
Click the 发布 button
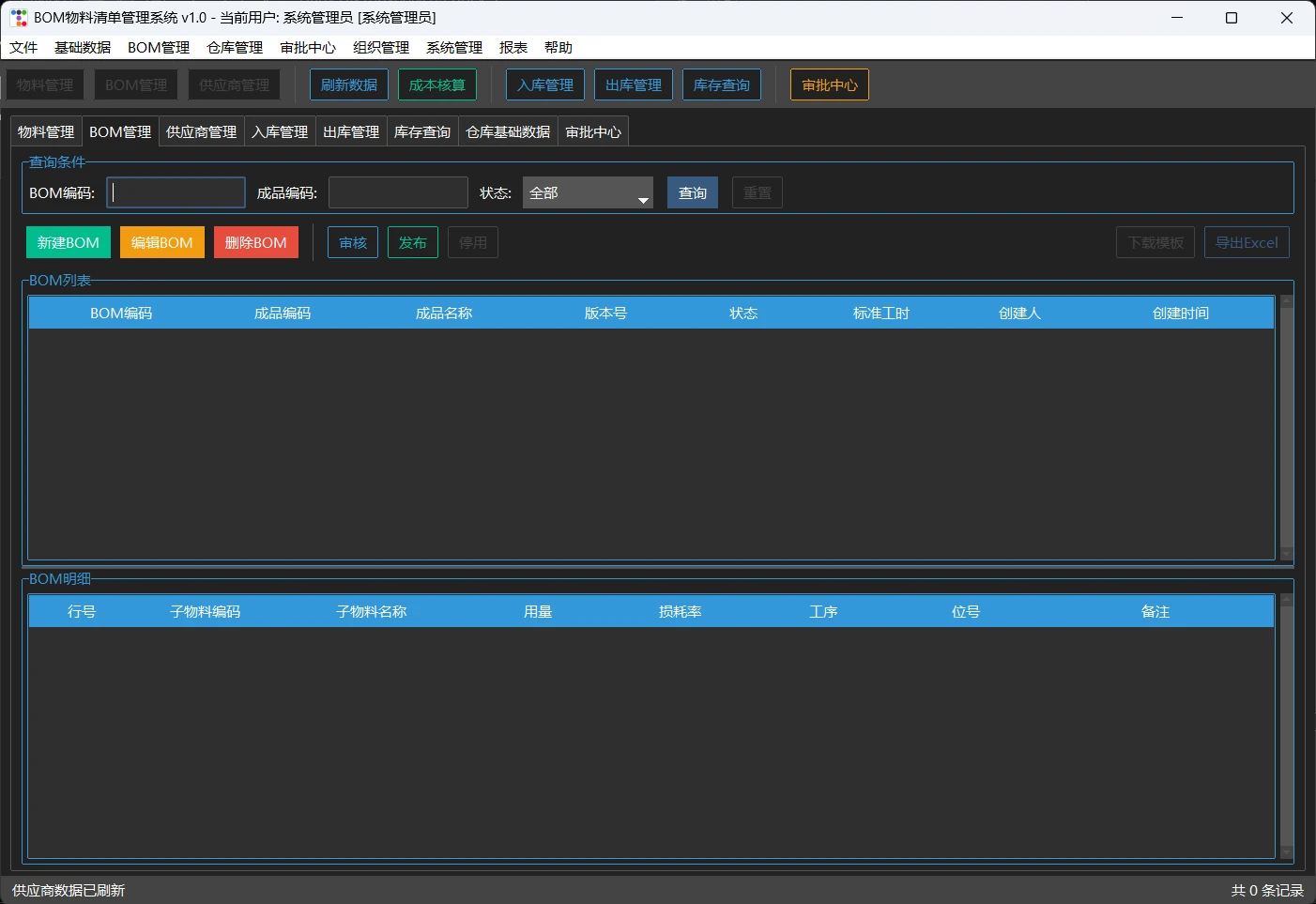pos(413,242)
